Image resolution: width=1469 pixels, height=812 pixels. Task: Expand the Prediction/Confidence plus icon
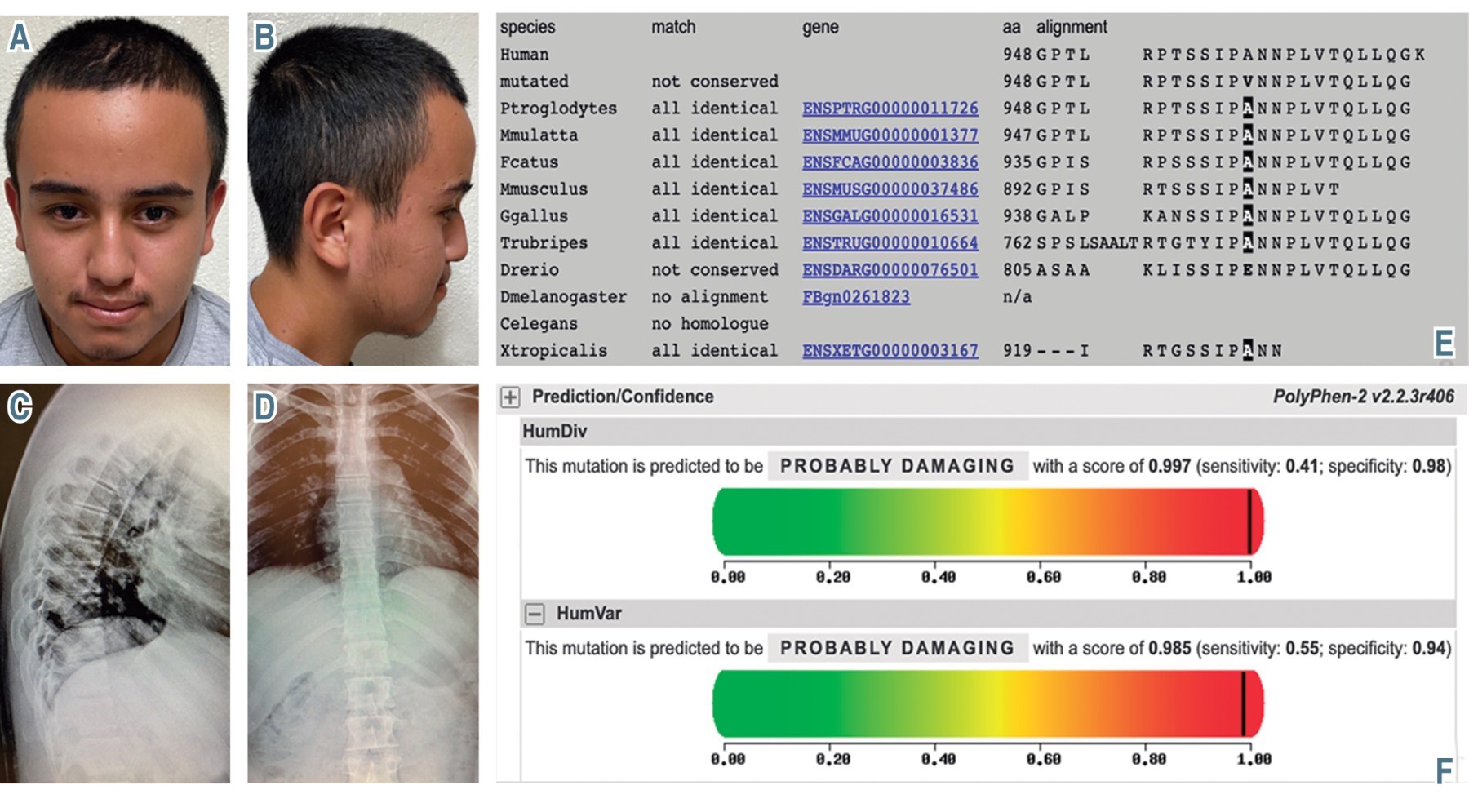510,397
